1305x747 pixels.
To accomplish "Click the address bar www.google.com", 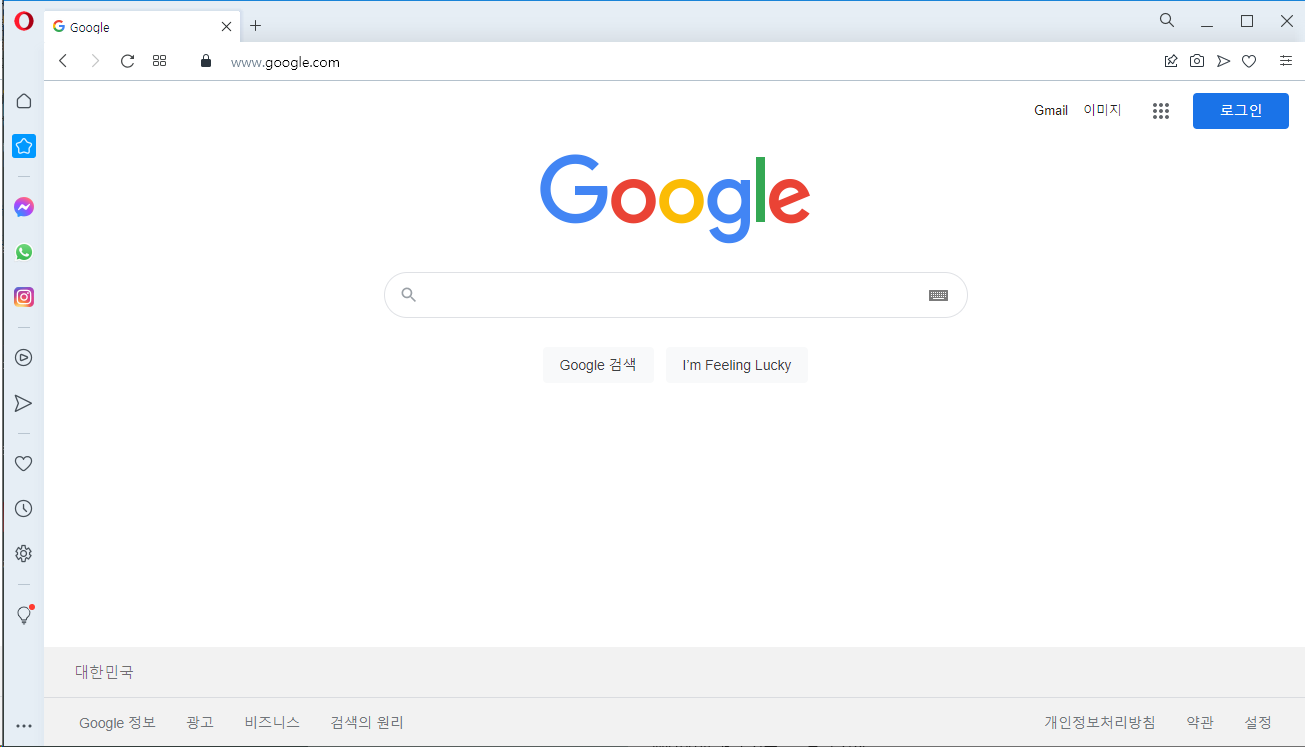I will click(x=285, y=62).
